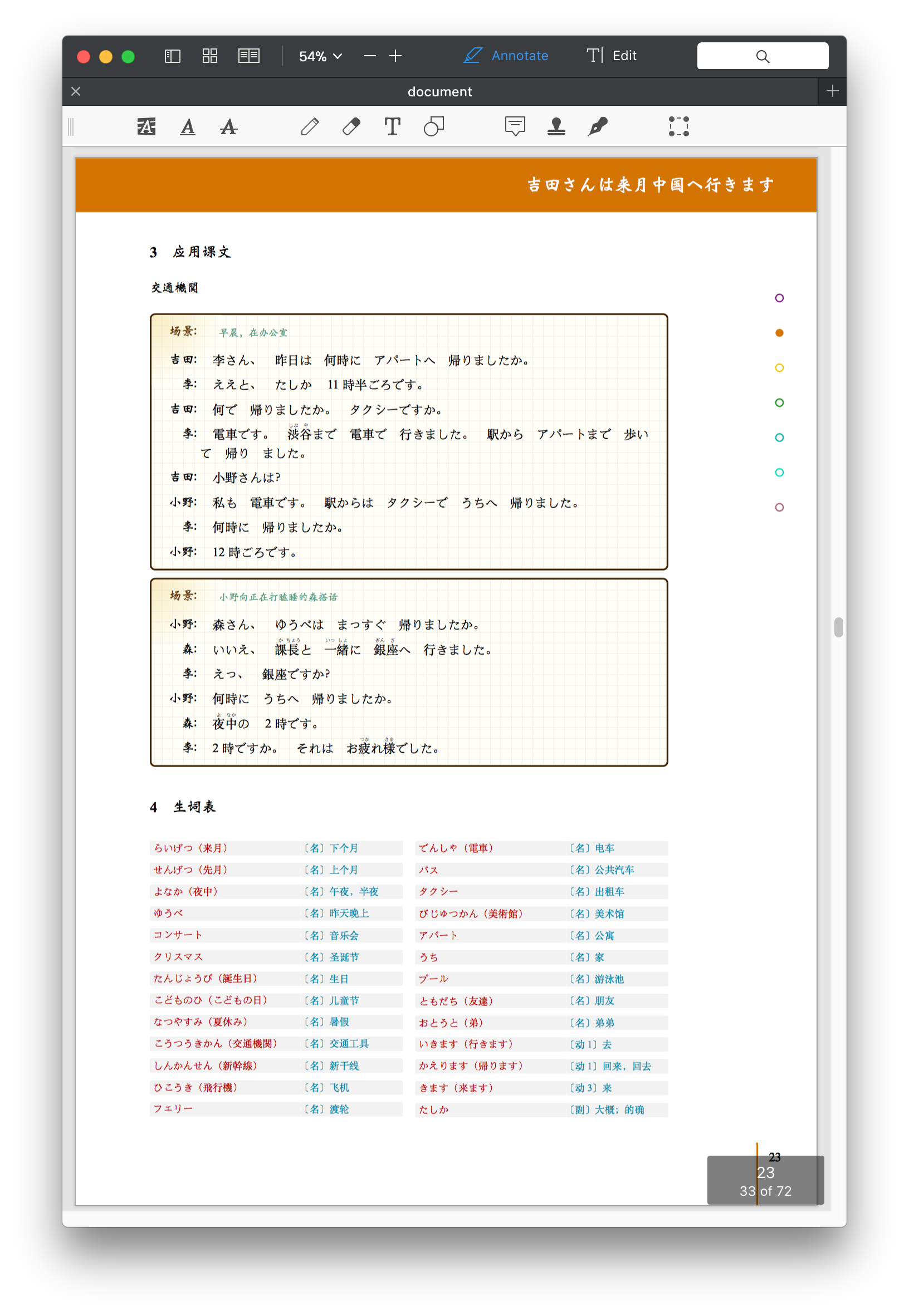909x1316 pixels.
Task: Choose the area selection tool
Action: 678,126
